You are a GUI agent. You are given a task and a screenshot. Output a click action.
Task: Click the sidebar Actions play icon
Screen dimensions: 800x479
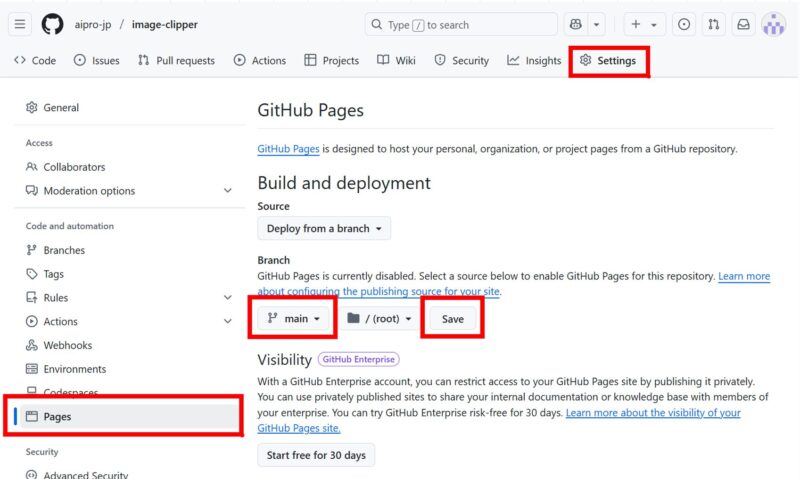[32, 321]
